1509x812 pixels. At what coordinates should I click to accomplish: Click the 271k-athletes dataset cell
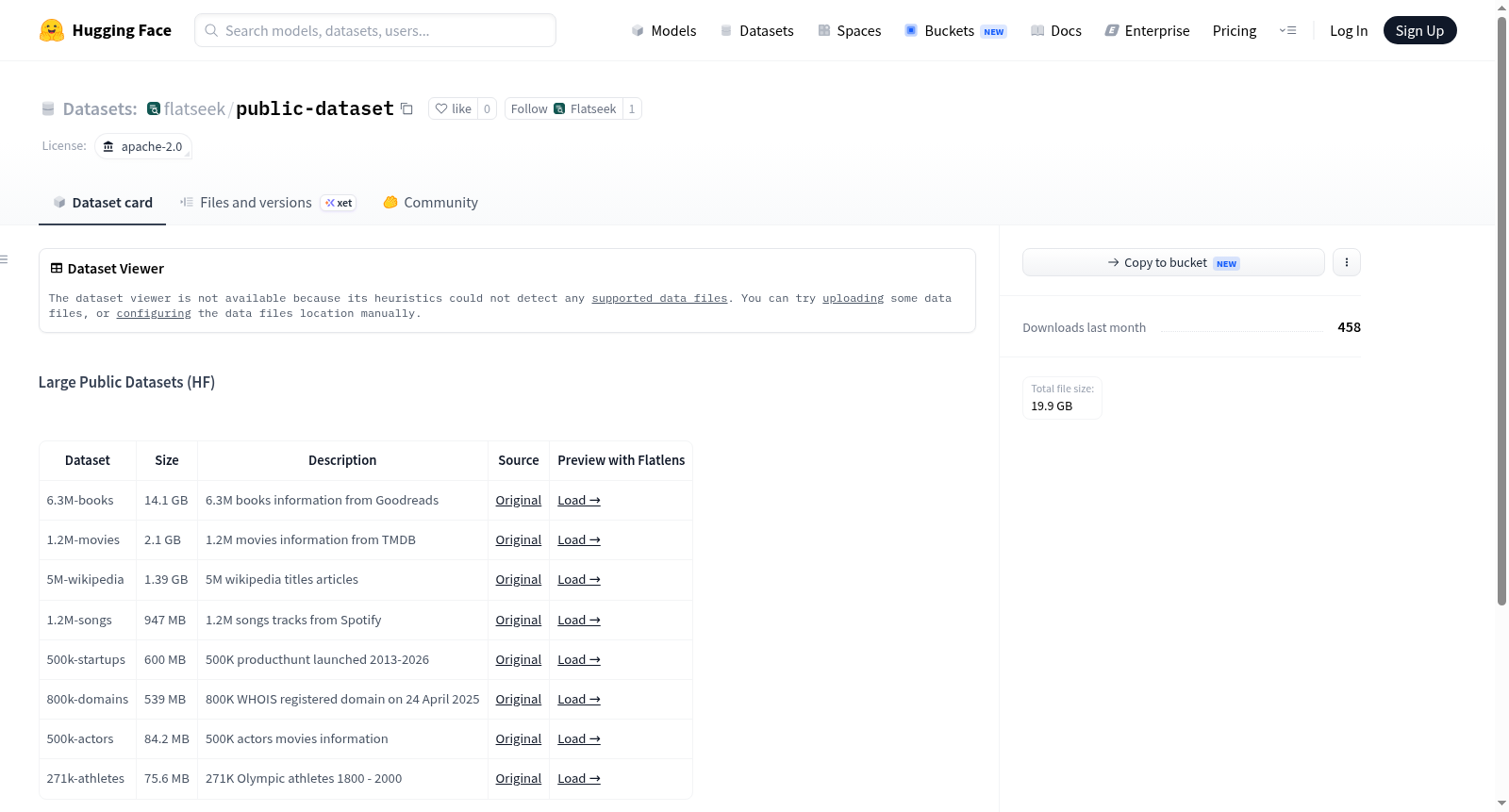[86, 778]
